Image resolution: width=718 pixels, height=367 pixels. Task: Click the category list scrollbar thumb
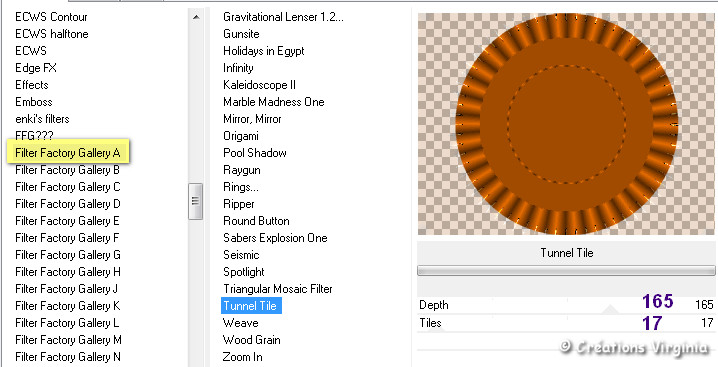(x=196, y=201)
